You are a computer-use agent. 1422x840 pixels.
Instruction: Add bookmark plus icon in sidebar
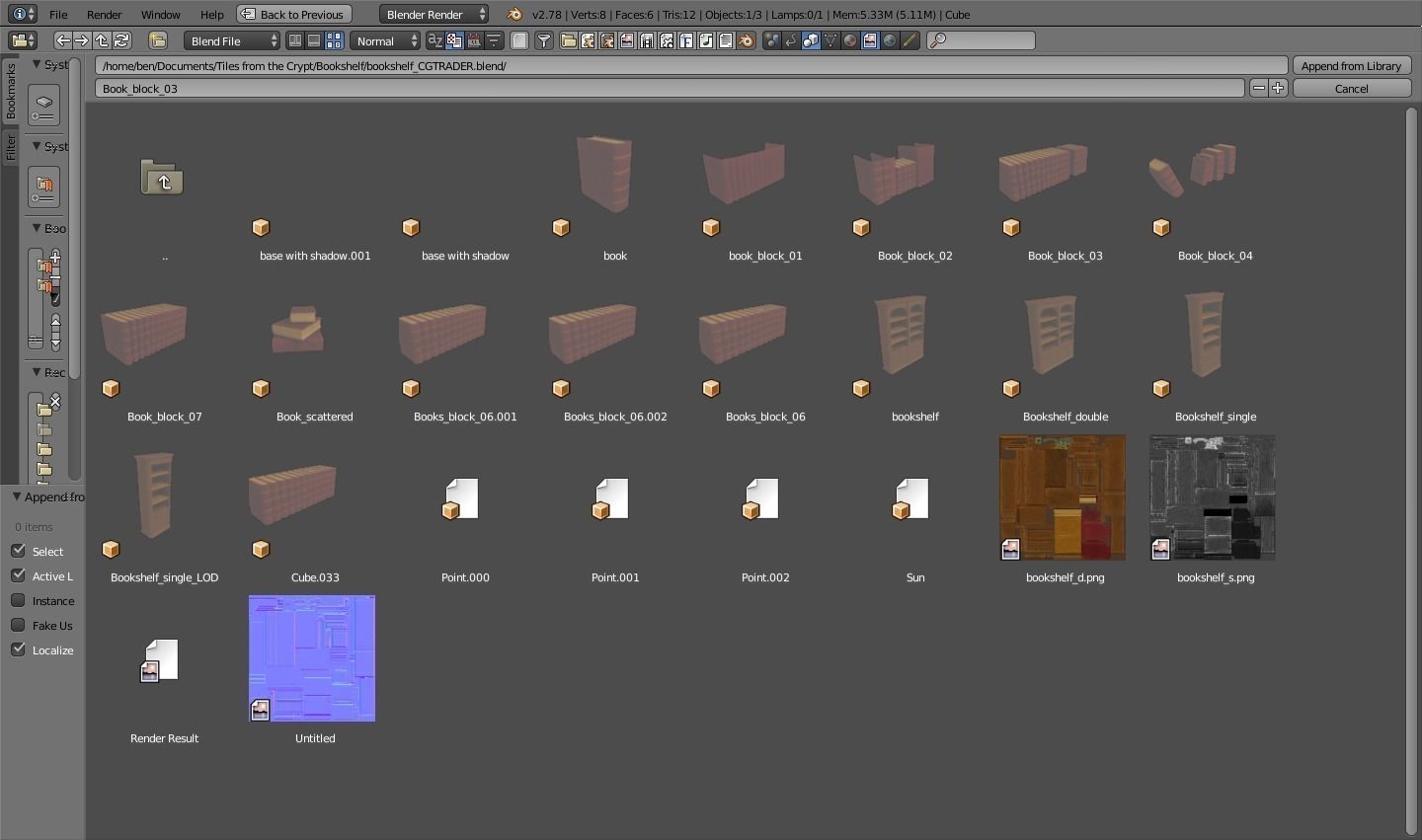coord(55,257)
